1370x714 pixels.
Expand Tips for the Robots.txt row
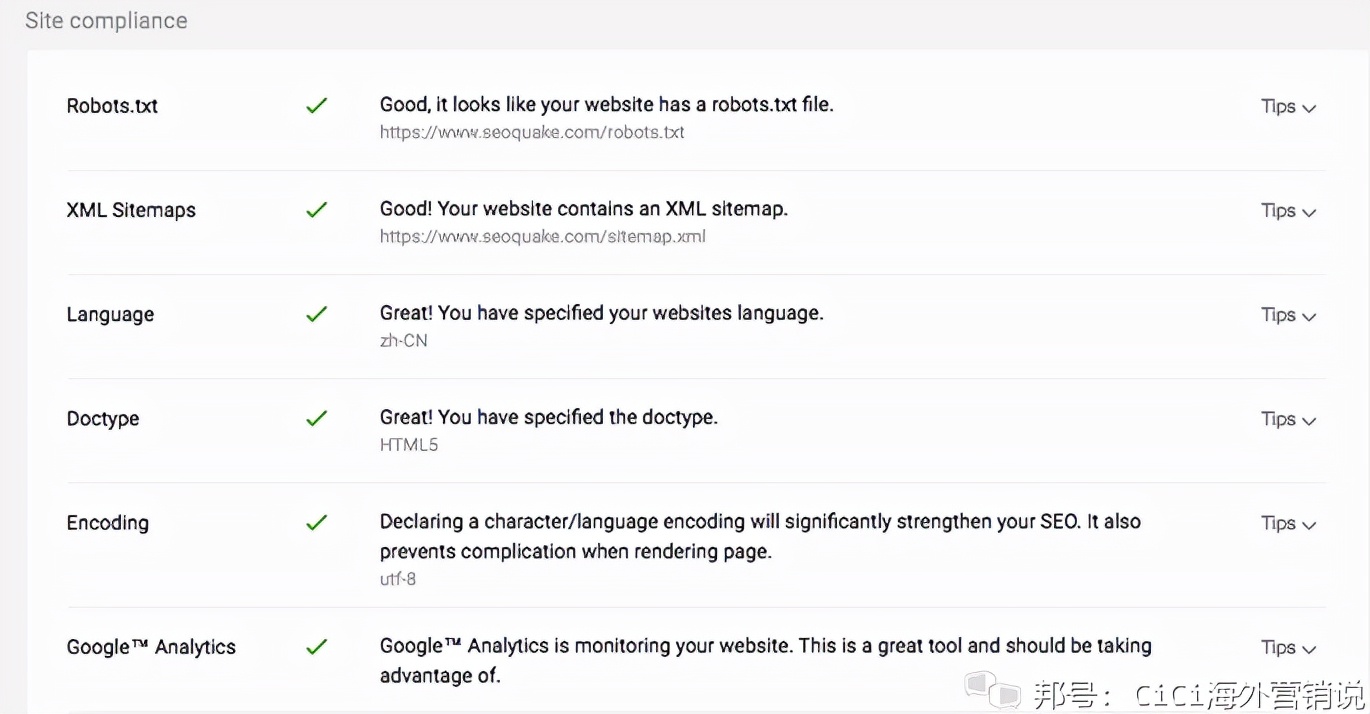click(x=1288, y=107)
